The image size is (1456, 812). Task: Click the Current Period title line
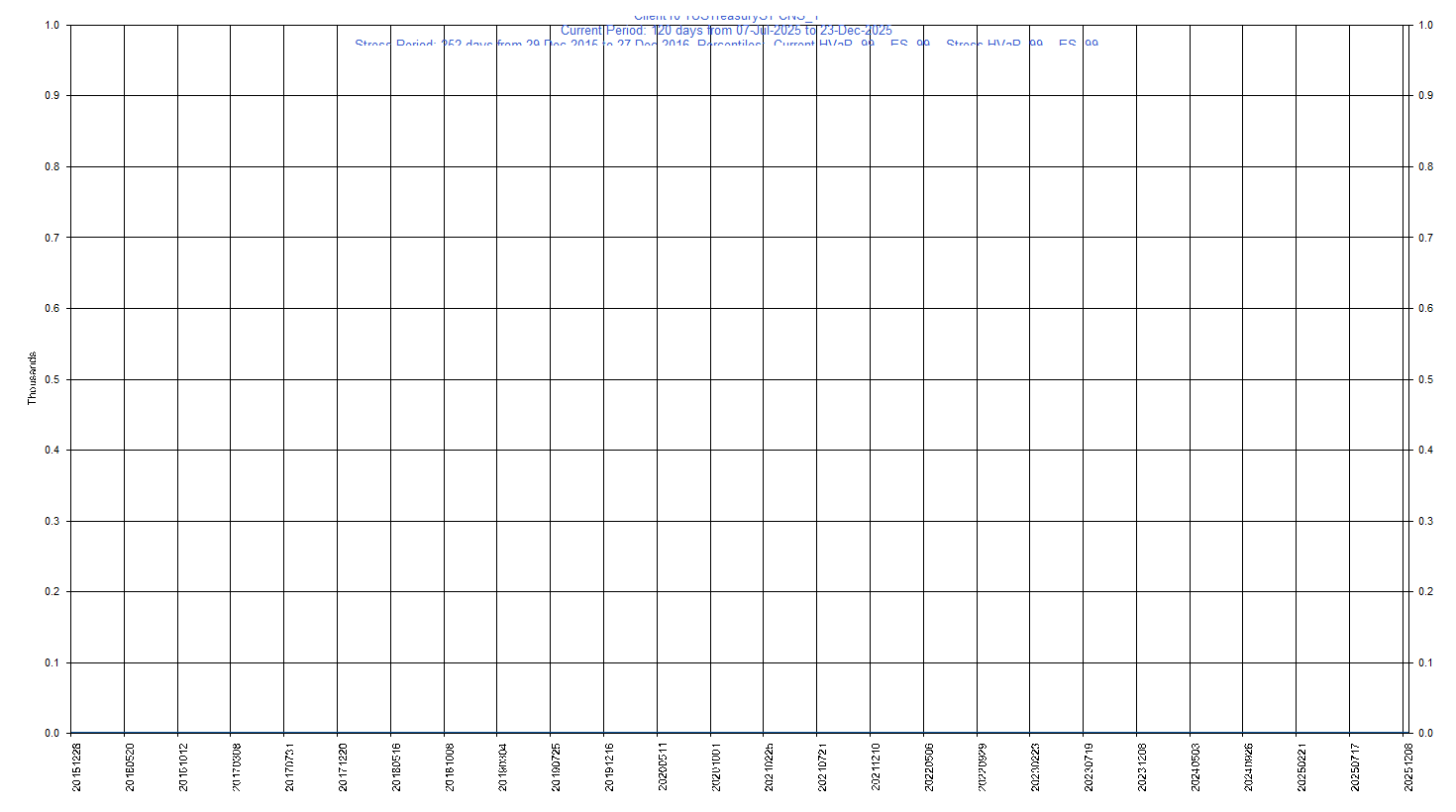728,31
